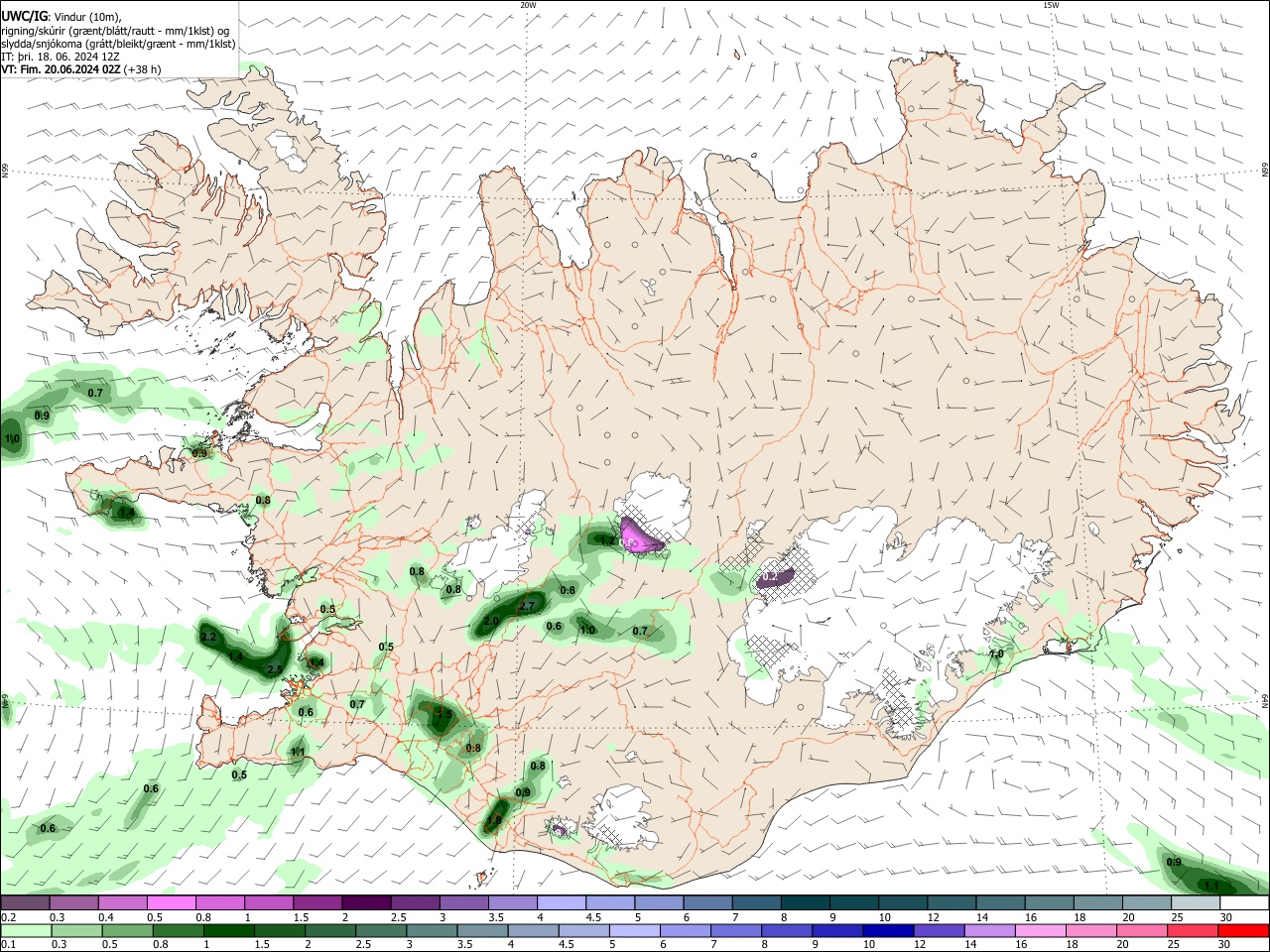This screenshot has width=1270, height=952.
Task: Click the "0.2" snowfall value on the glacier
Action: [770, 576]
